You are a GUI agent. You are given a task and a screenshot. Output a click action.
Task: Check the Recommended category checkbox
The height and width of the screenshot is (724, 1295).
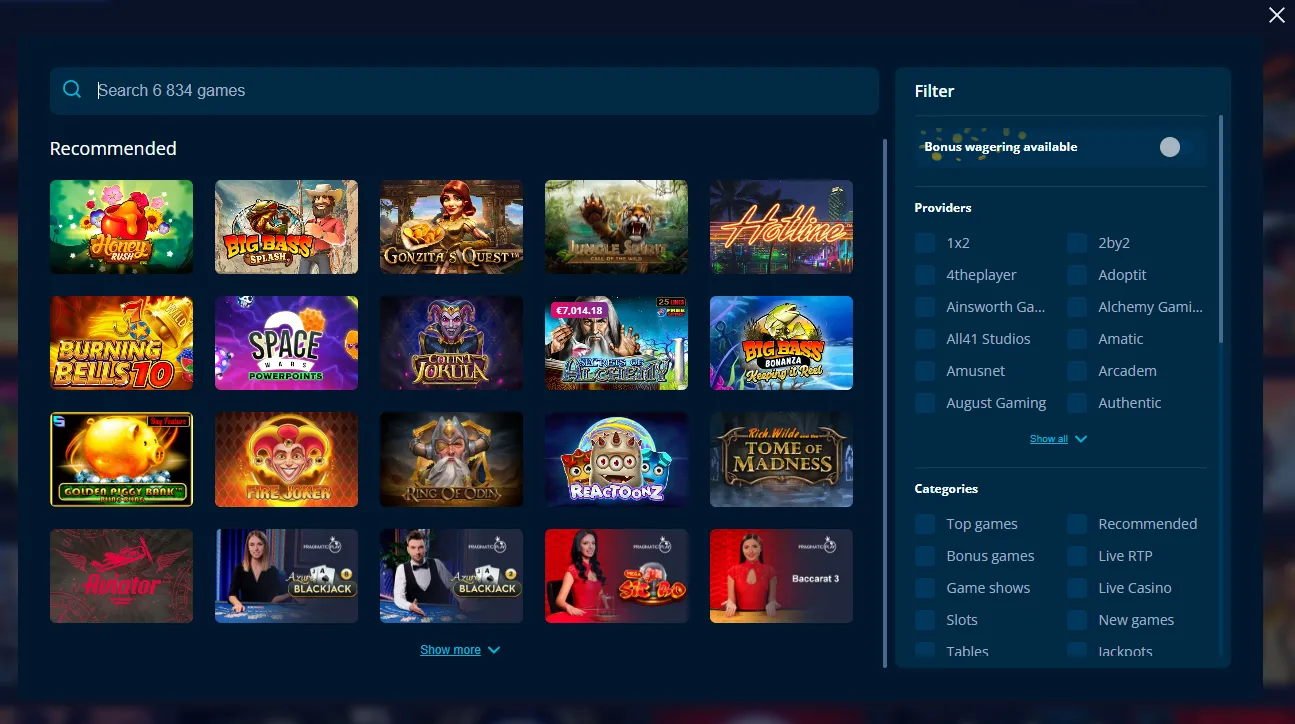tap(1077, 524)
